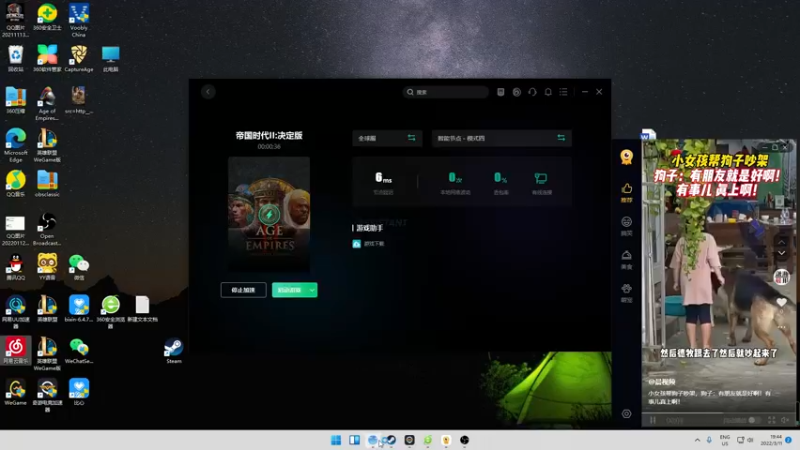800x450 pixels.
Task: Expand the arrow on the green launch button
Action: (x=312, y=290)
